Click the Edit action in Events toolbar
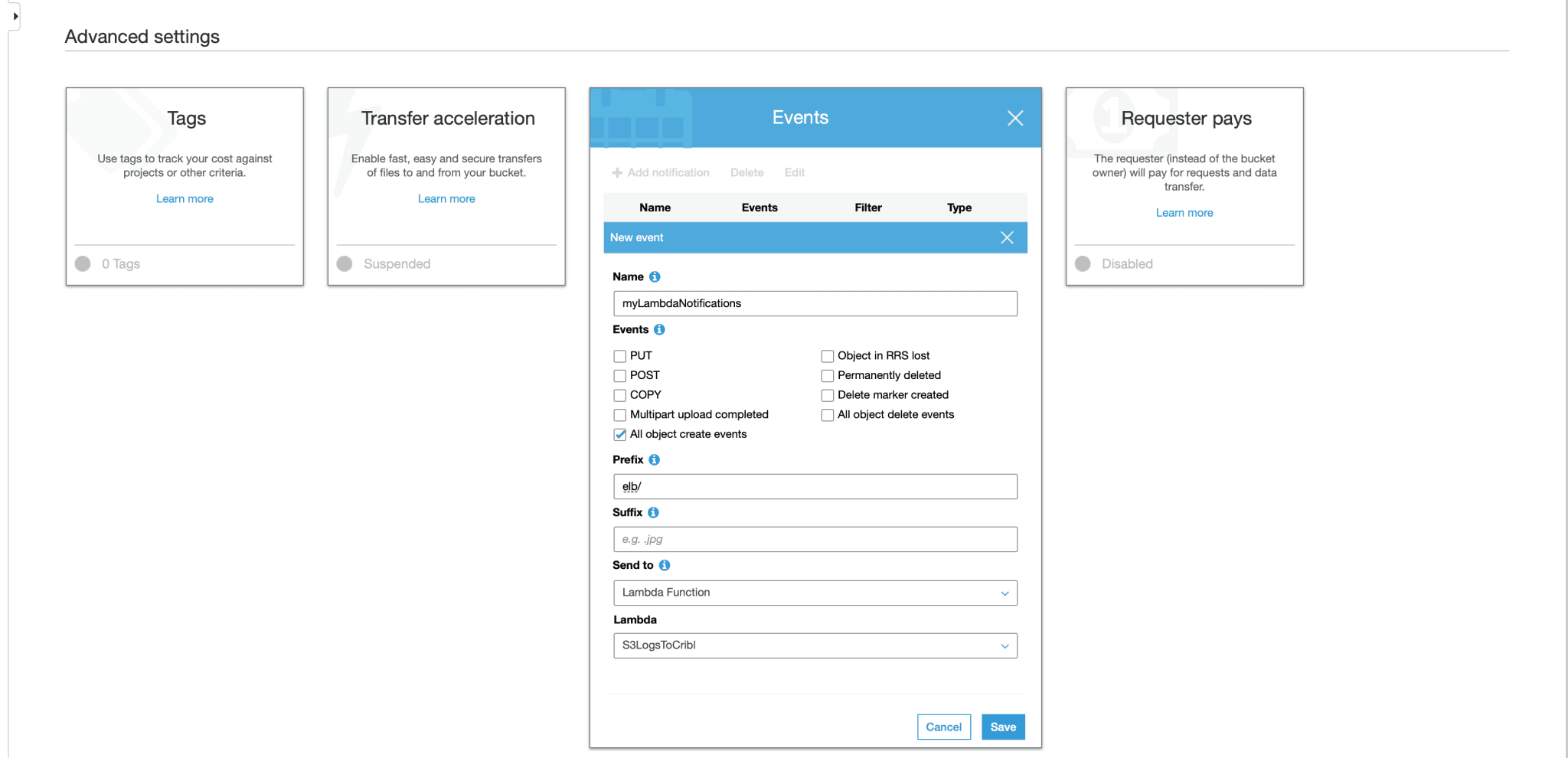Image resolution: width=1568 pixels, height=758 pixels. 794,173
